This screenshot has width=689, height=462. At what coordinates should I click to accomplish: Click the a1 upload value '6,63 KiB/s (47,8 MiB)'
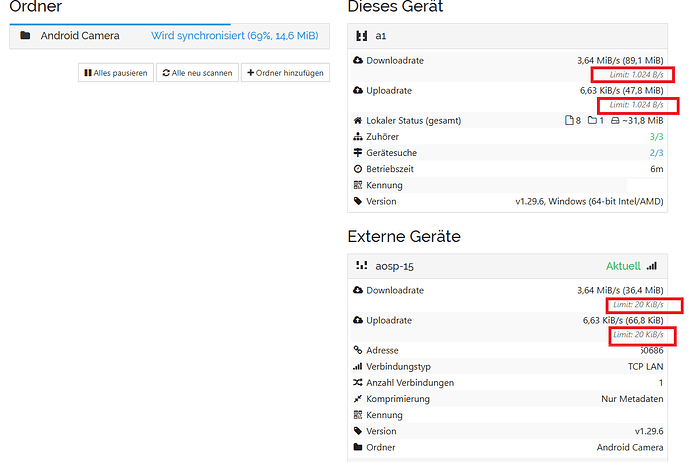click(621, 90)
